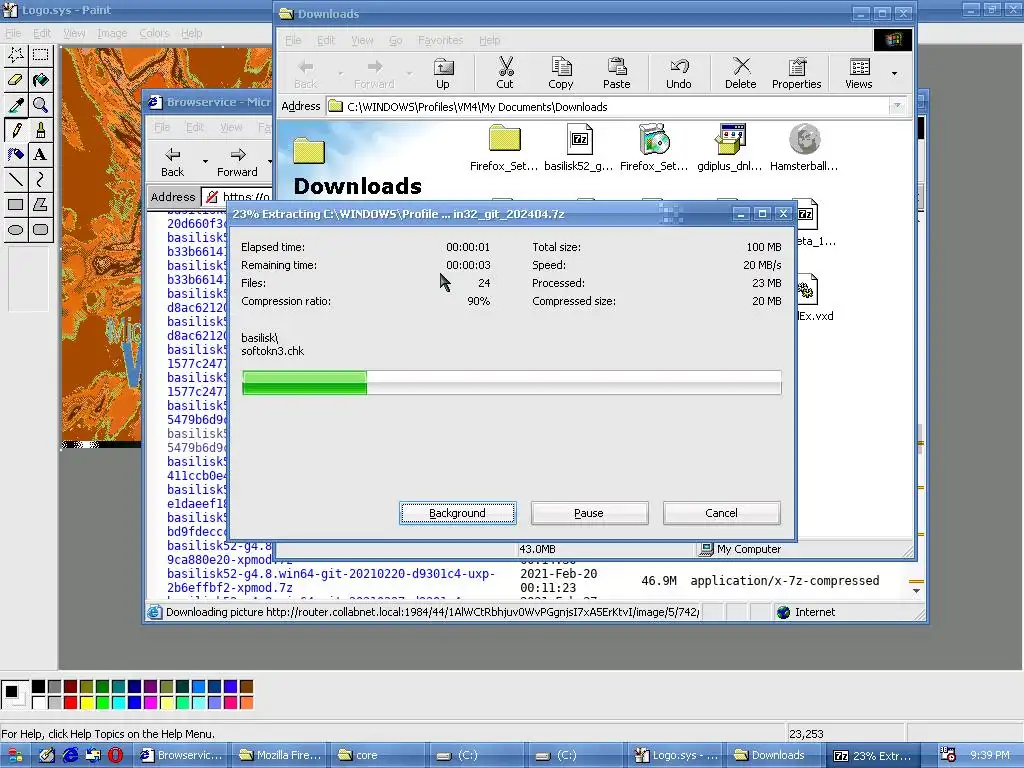Click Undo in the Downloads toolbar
This screenshot has height=768, width=1024.
coord(679,73)
